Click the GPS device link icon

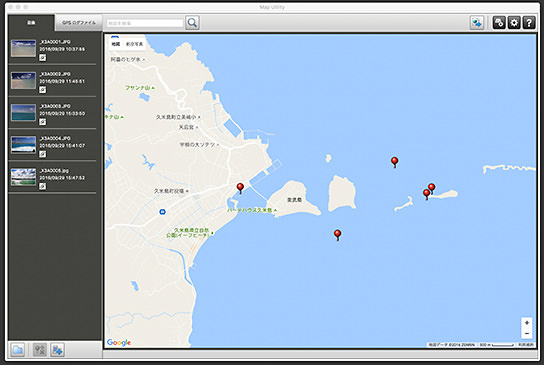pos(499,23)
